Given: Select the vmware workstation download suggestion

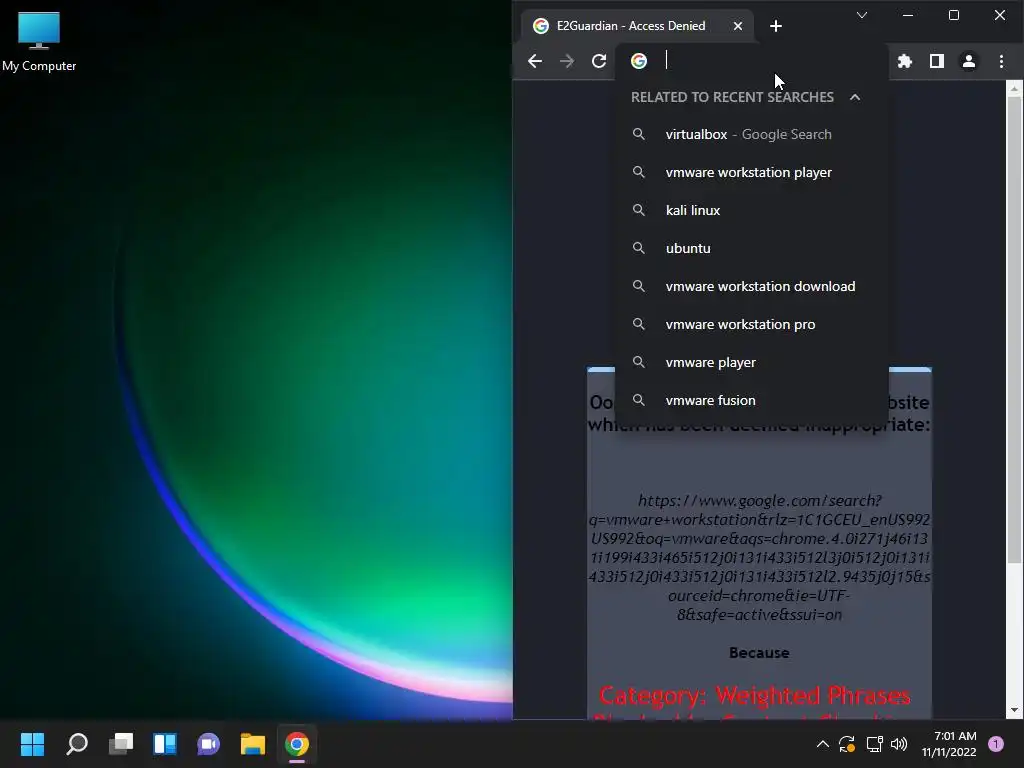Looking at the screenshot, I should tap(751, 285).
